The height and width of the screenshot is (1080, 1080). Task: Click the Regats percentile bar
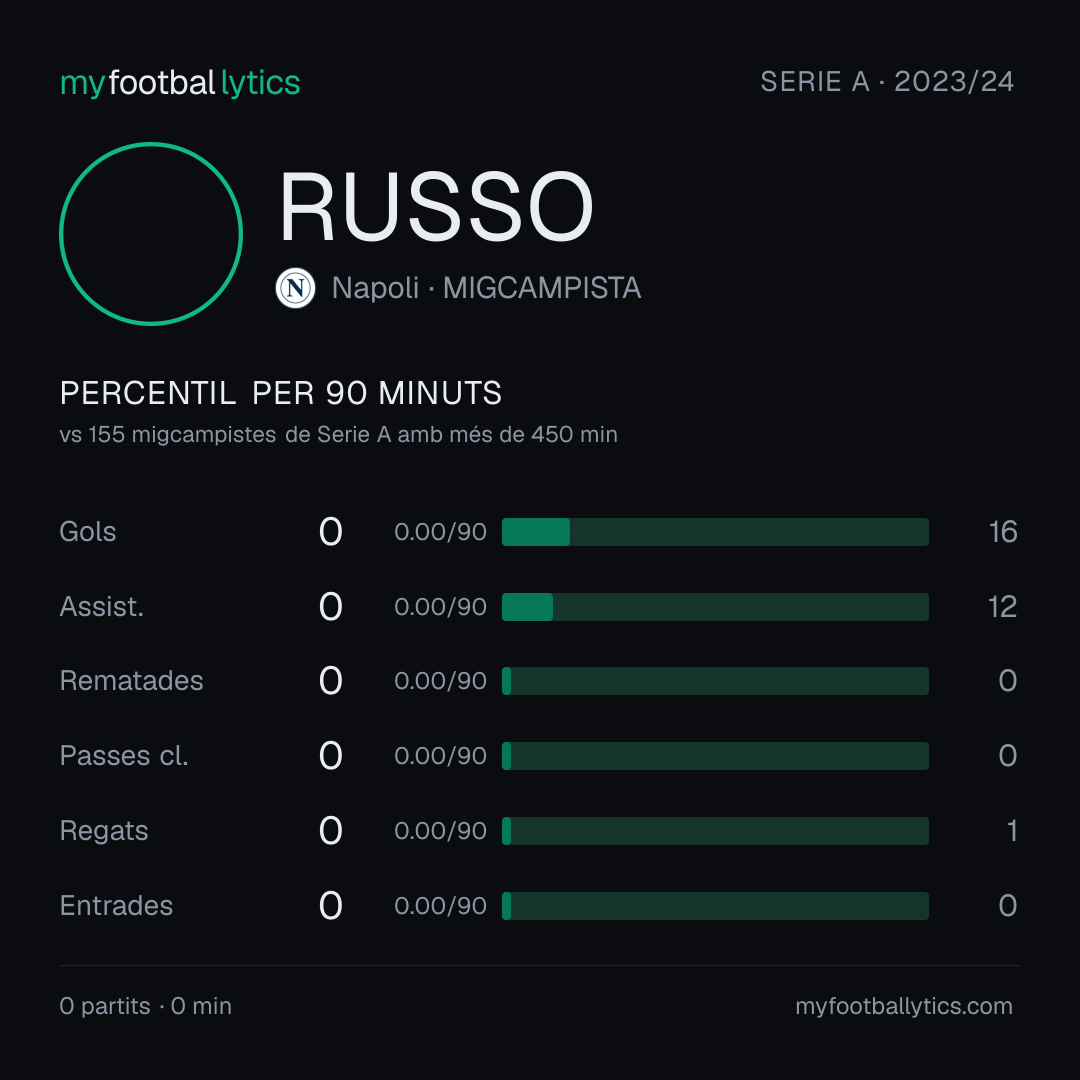click(715, 831)
